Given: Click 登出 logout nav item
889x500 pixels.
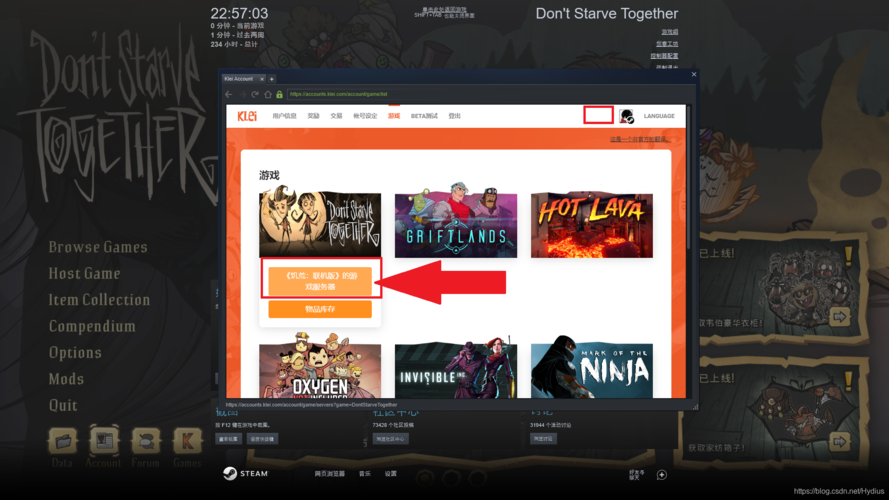Looking at the screenshot, I should click(455, 116).
